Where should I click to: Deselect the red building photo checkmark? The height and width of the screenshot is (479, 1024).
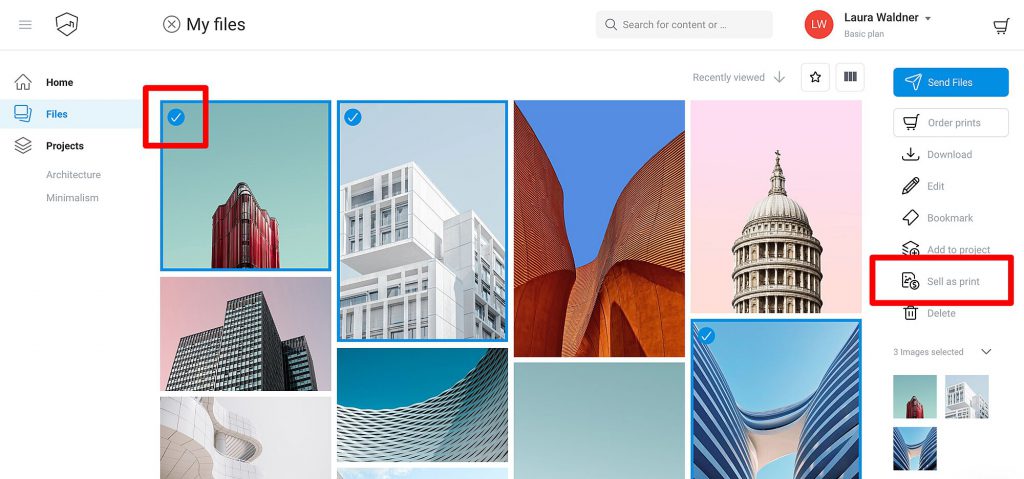(x=176, y=117)
